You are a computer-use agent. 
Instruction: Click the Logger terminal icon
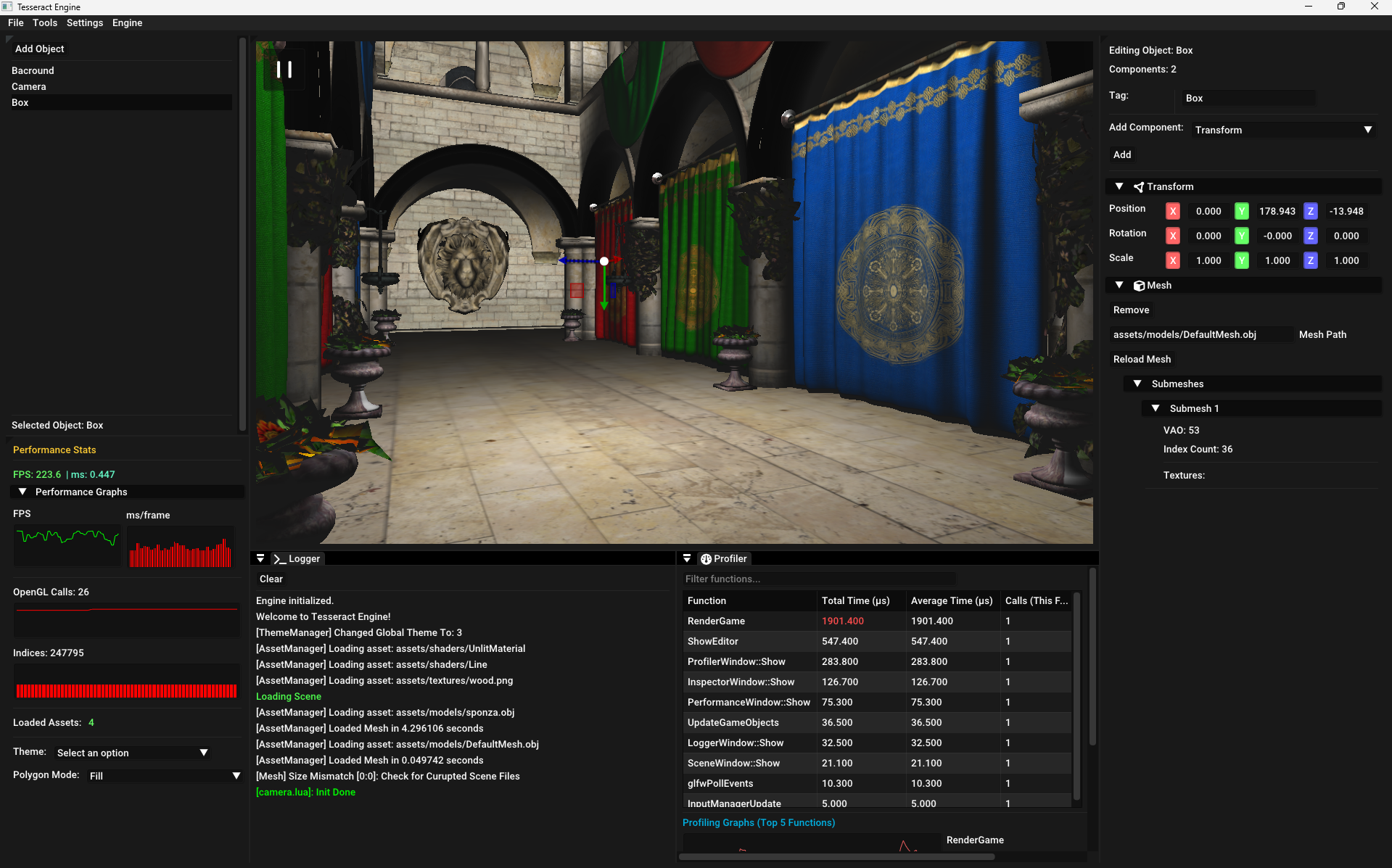tap(280, 559)
